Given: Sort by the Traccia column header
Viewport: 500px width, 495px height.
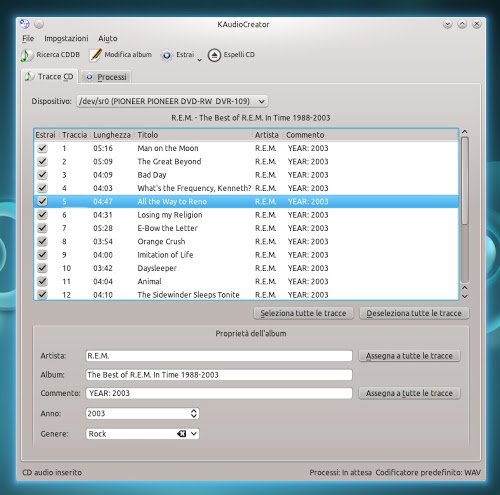Looking at the screenshot, I should tap(74, 135).
